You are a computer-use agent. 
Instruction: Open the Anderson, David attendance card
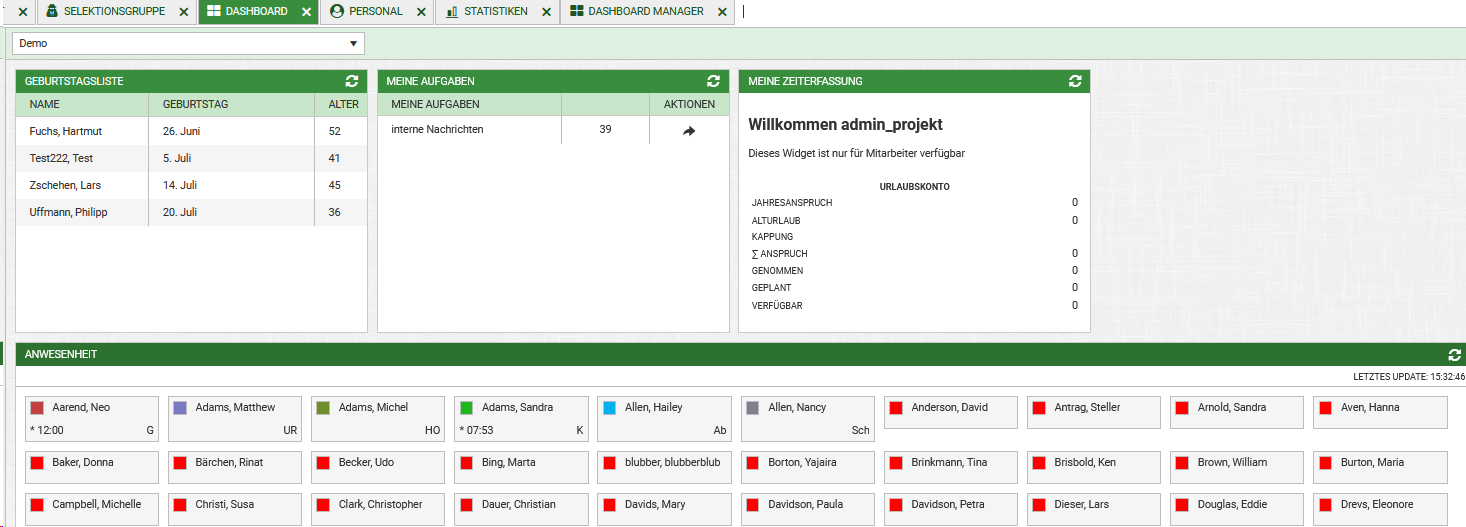pos(951,412)
